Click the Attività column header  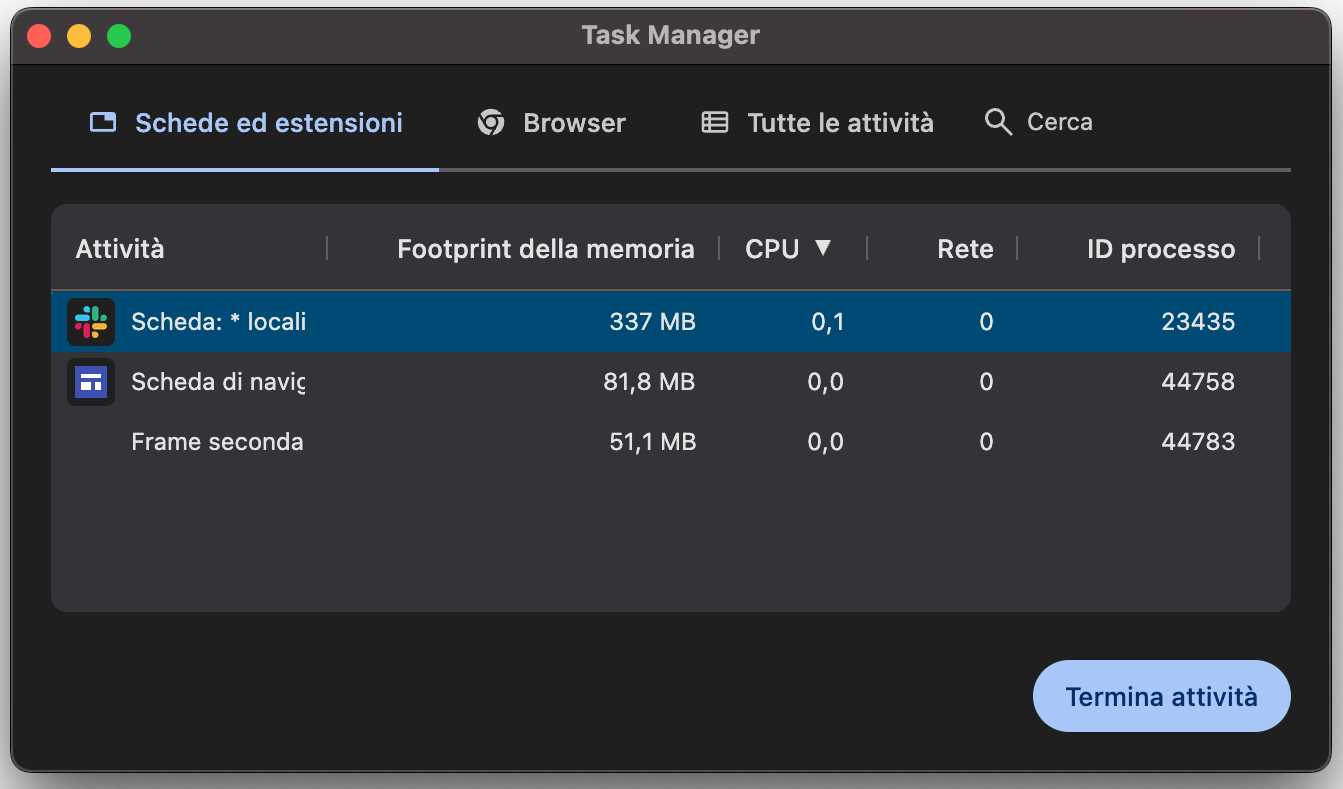coord(119,249)
